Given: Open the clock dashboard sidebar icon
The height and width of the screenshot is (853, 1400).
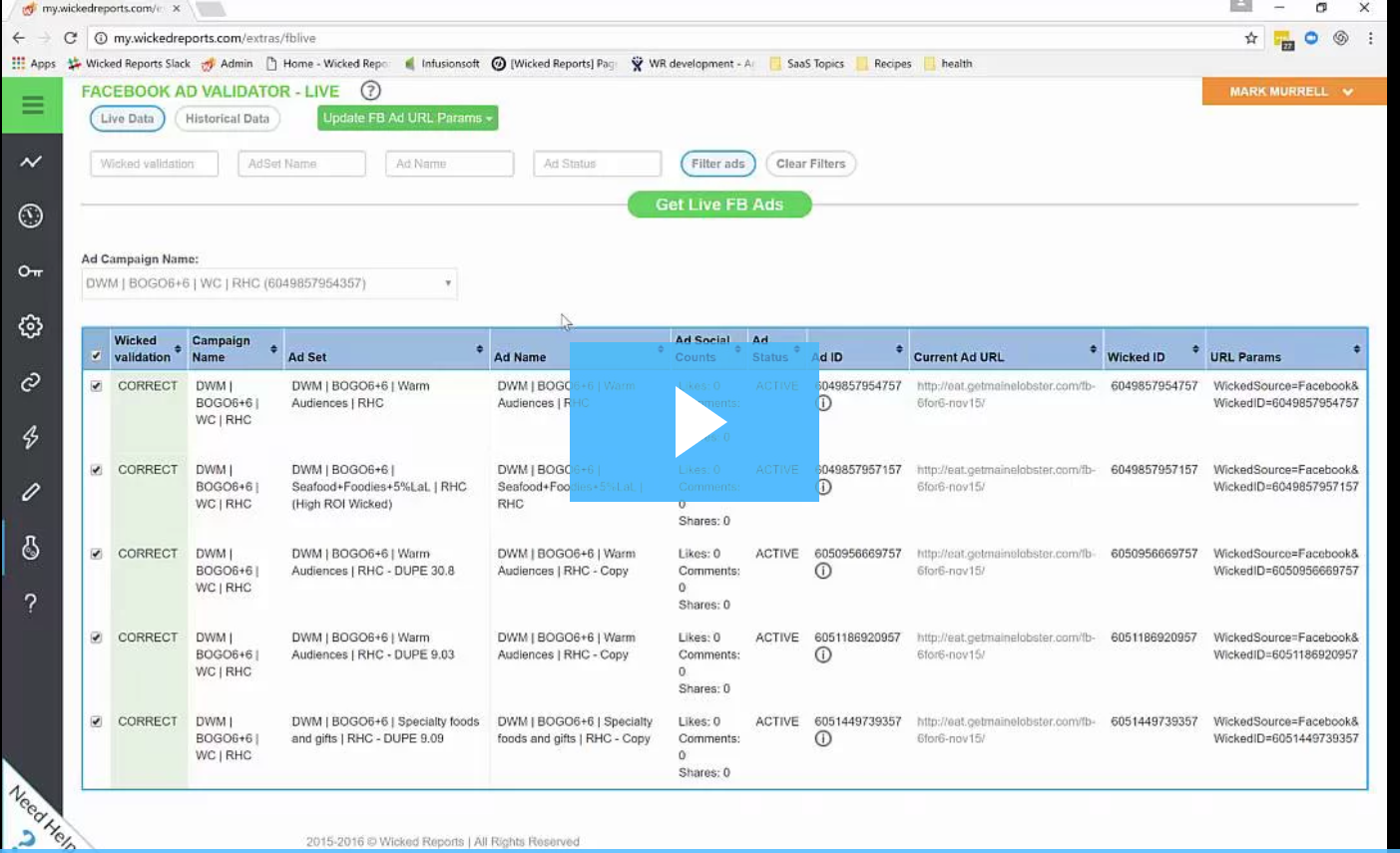Looking at the screenshot, I should click(31, 215).
